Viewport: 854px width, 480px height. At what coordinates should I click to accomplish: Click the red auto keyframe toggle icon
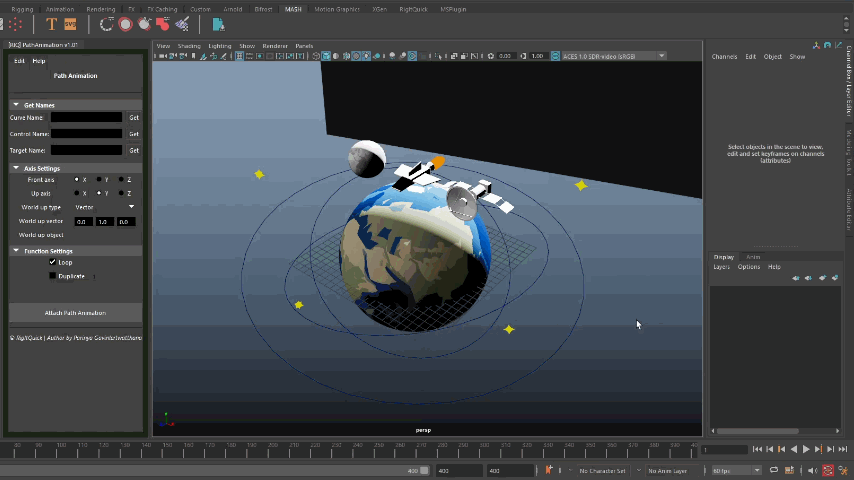828,471
